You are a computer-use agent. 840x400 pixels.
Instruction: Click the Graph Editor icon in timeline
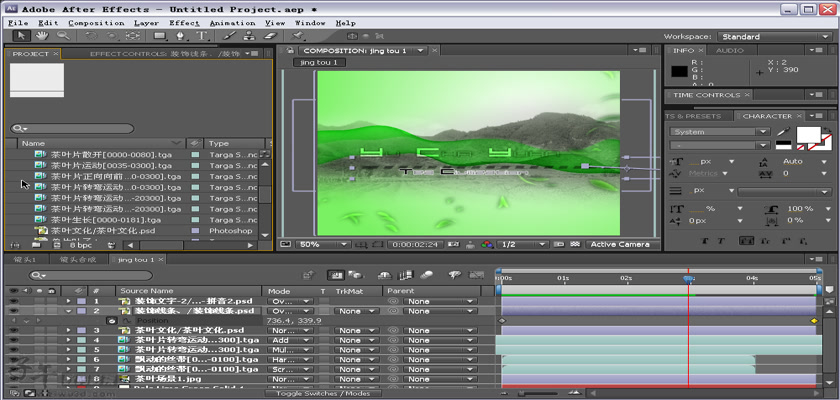[x=476, y=275]
